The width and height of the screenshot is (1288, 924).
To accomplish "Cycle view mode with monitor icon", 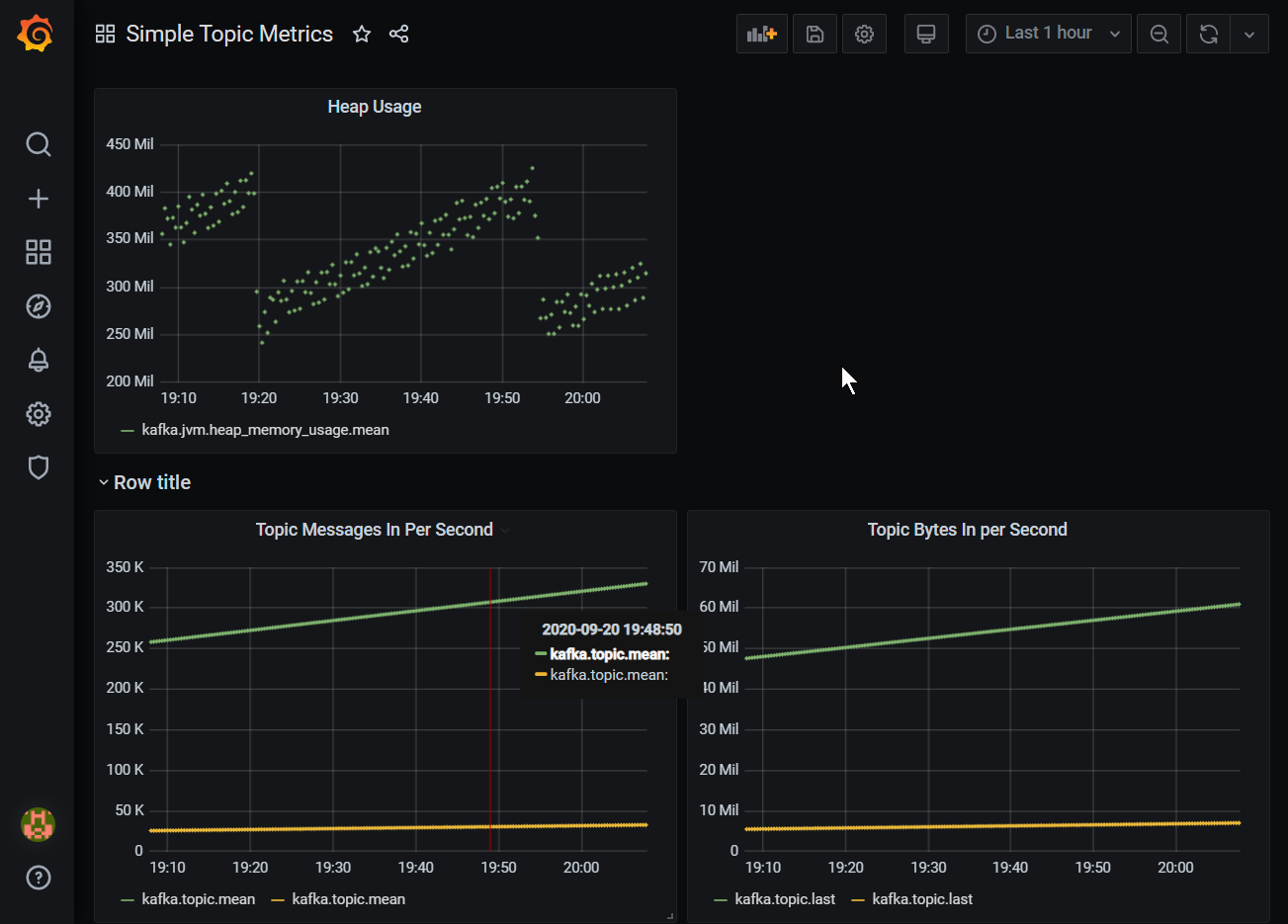I will (926, 34).
